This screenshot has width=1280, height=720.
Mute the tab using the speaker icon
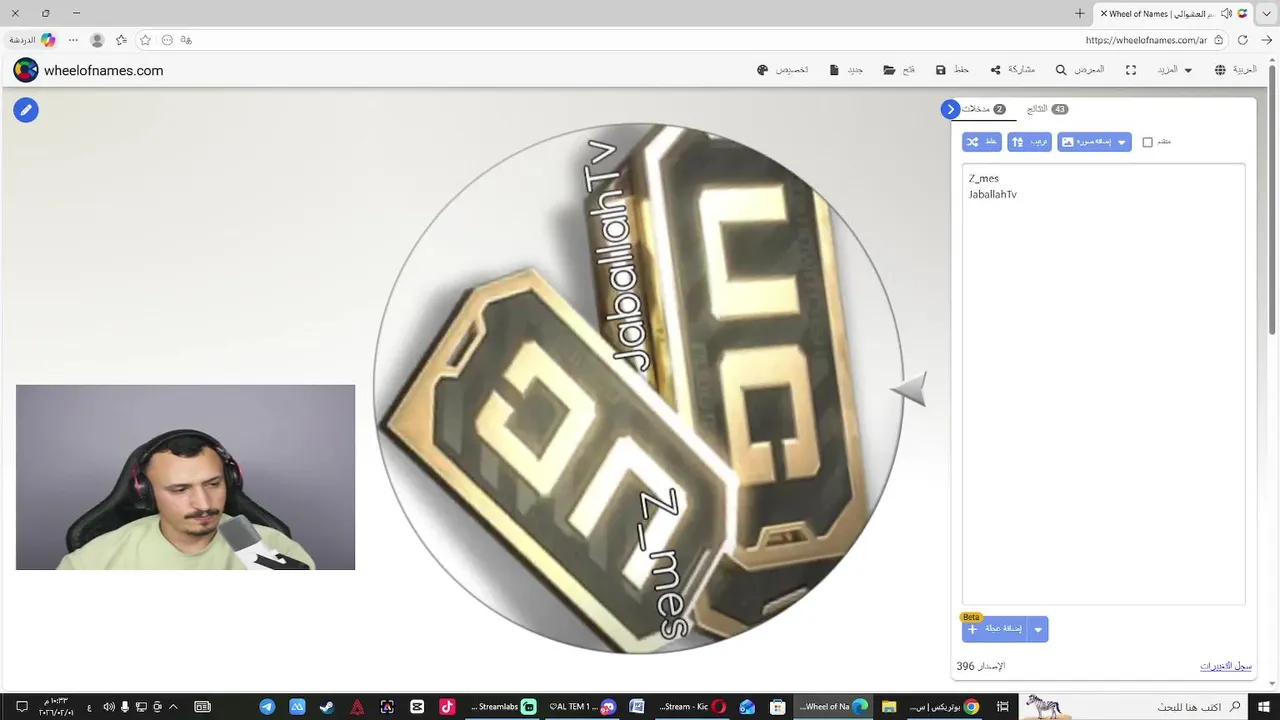click(1228, 13)
